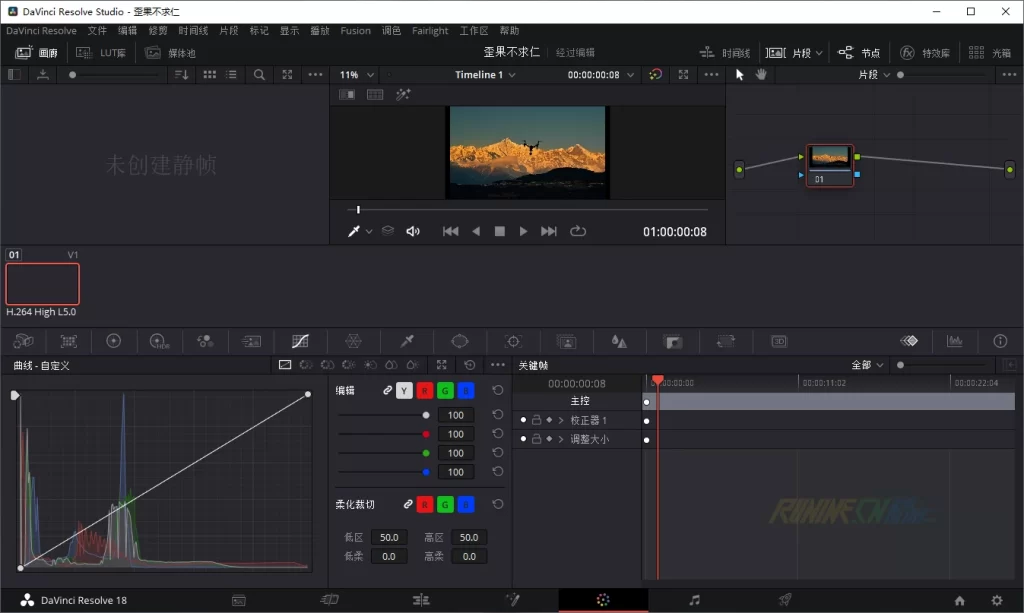1024x613 pixels.
Task: Open the Timeline 1 dropdown
Action: pyautogui.click(x=486, y=75)
